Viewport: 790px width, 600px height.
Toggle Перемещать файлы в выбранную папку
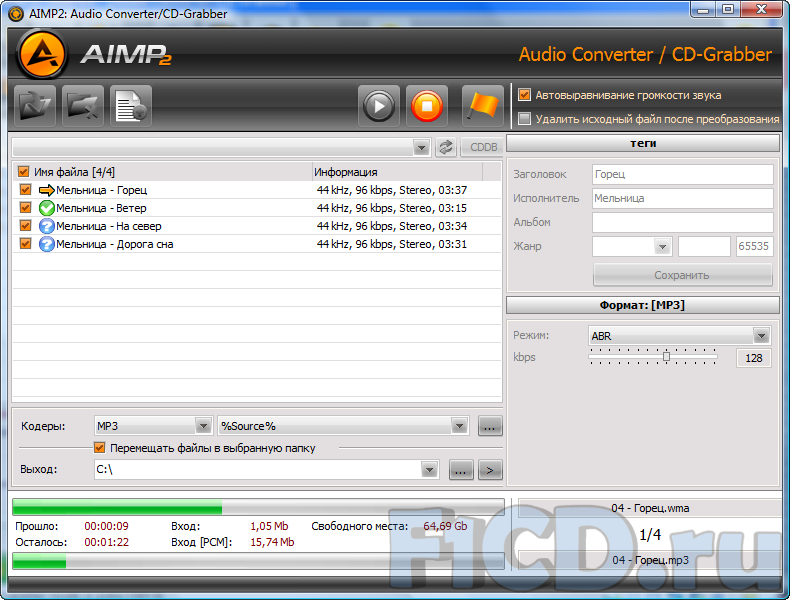point(99,447)
